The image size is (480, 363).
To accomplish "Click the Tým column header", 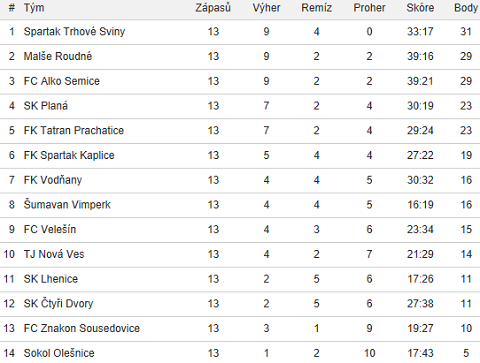I will (x=34, y=8).
